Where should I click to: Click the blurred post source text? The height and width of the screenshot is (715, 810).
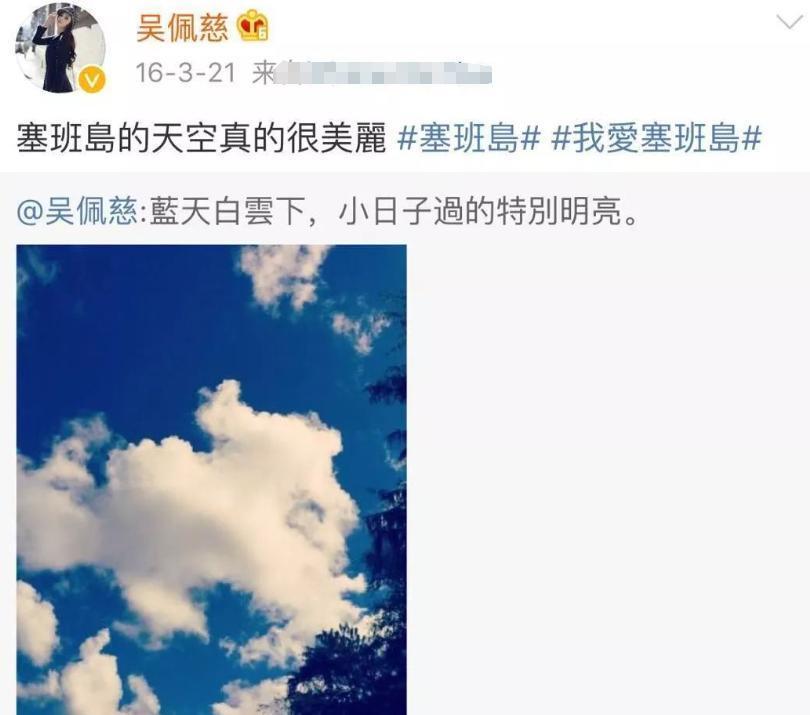pos(383,73)
